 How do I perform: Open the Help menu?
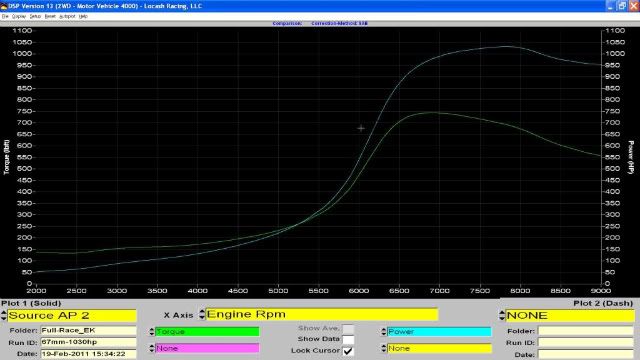(x=83, y=16)
